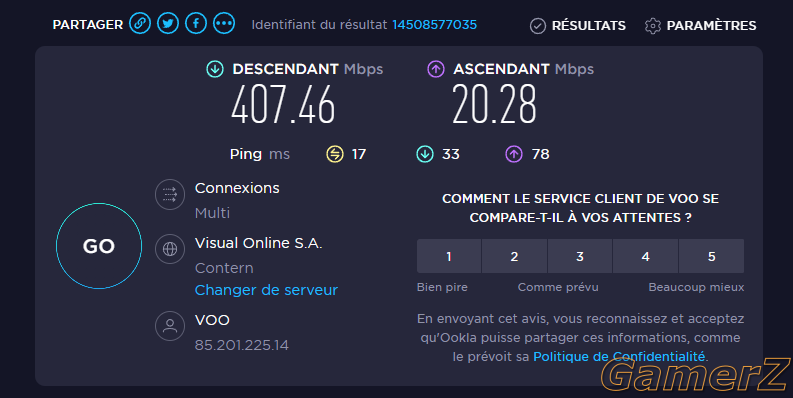
Task: Click the yellow idle ping icon
Action: pos(335,154)
